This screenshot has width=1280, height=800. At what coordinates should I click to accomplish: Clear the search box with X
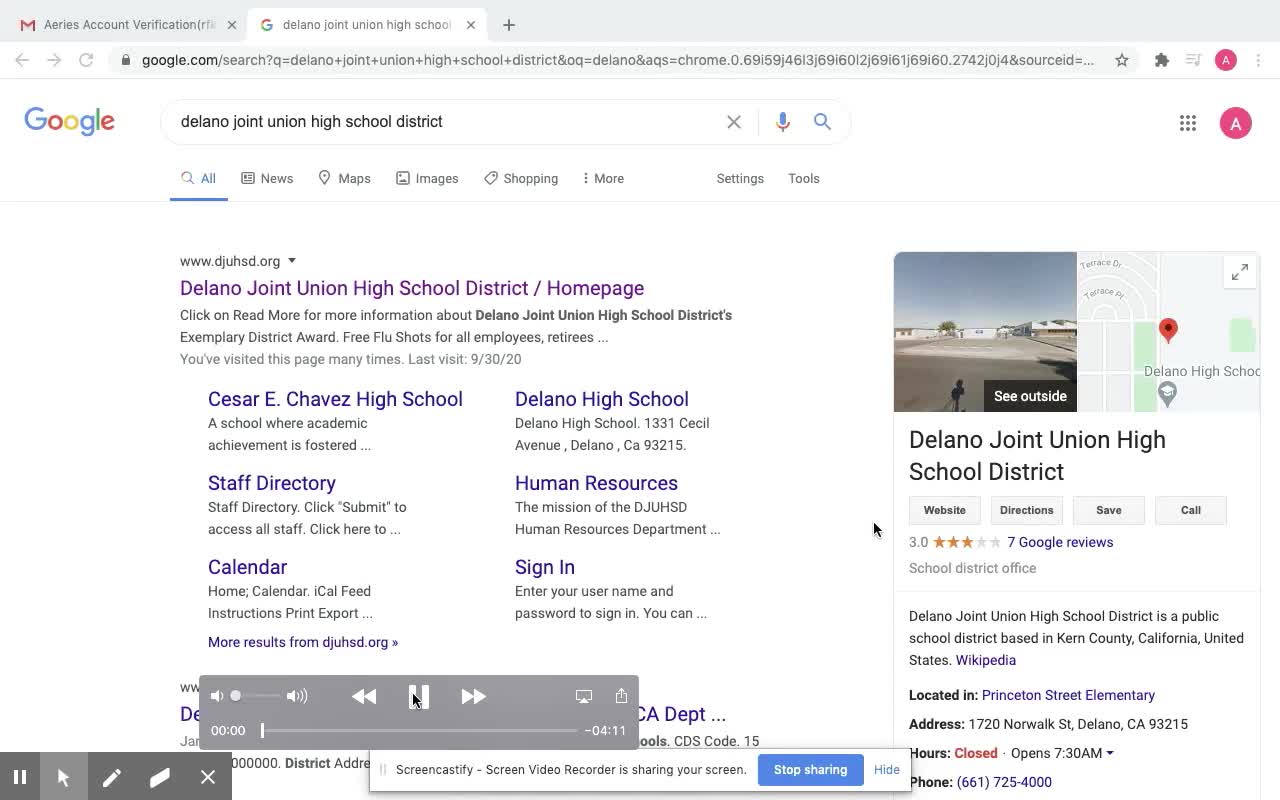pos(734,122)
